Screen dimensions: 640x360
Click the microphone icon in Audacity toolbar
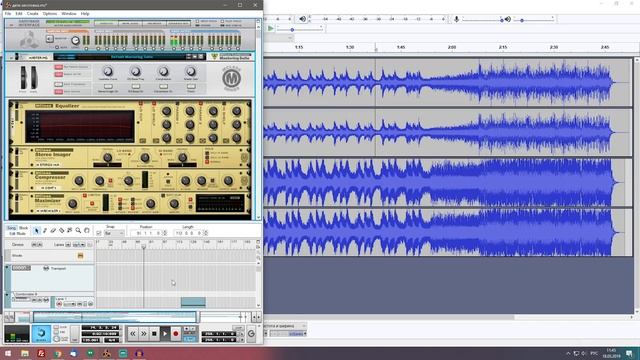[456, 19]
